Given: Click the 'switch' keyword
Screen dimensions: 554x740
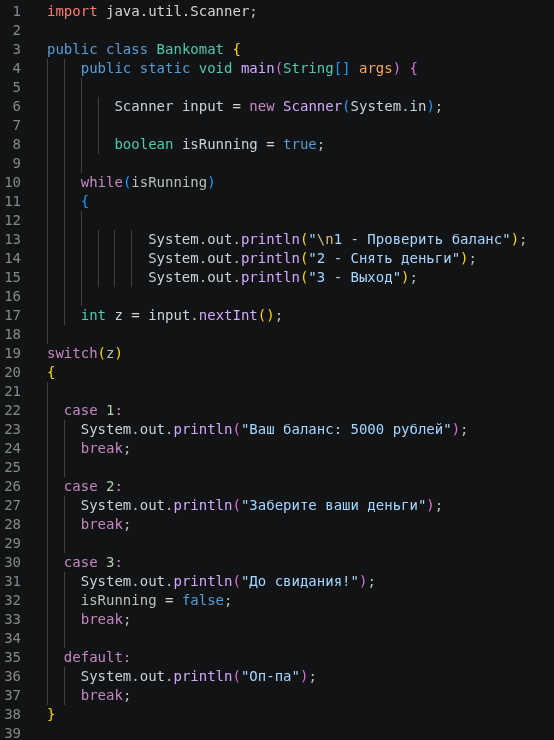Looking at the screenshot, I should (72, 353).
